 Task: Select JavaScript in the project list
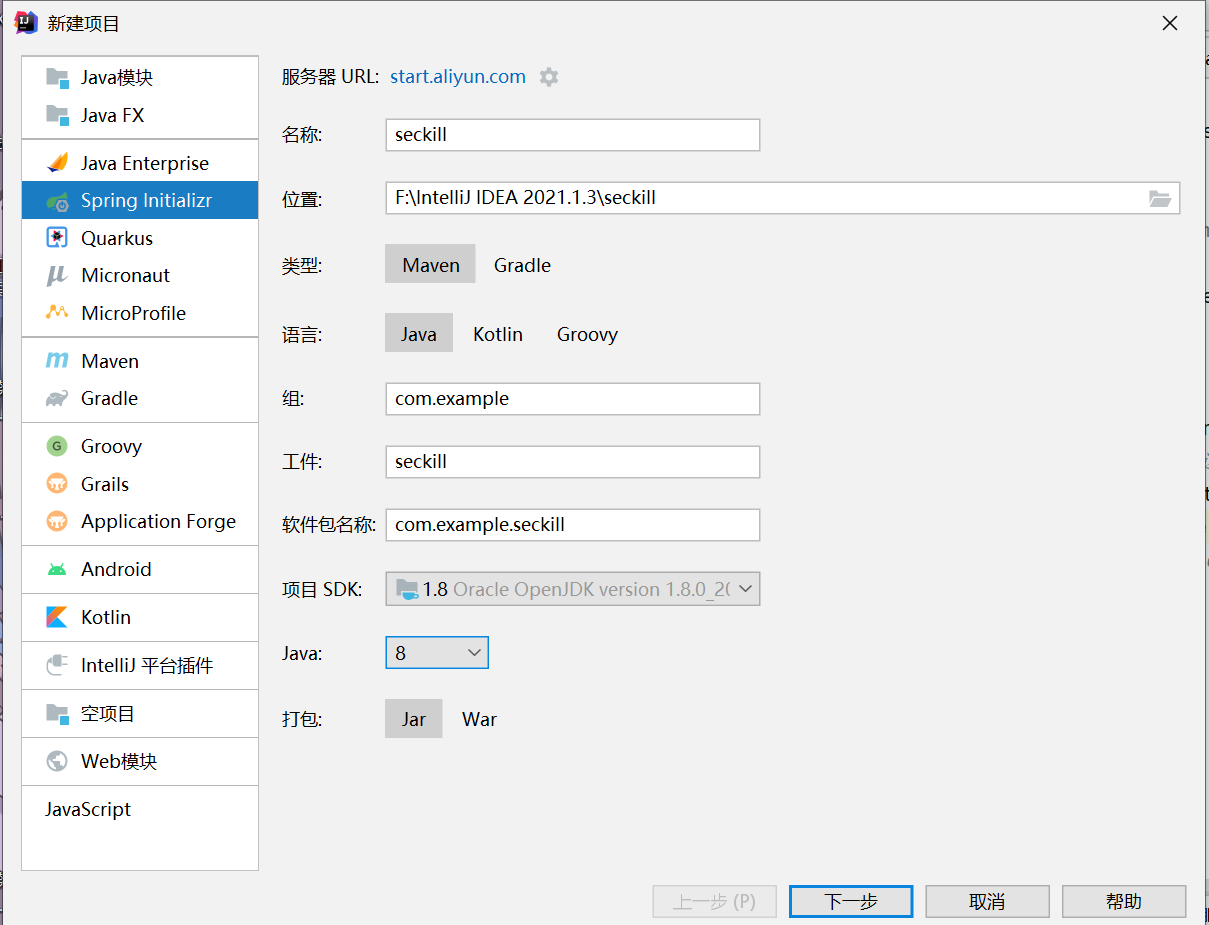pos(140,809)
